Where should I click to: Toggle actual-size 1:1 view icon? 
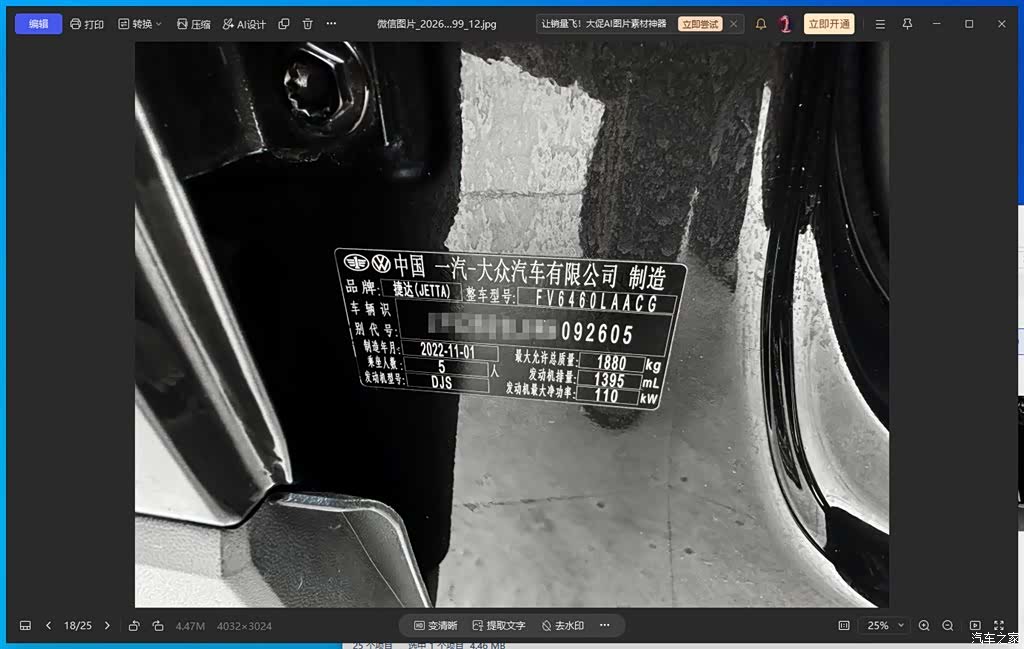[844, 625]
